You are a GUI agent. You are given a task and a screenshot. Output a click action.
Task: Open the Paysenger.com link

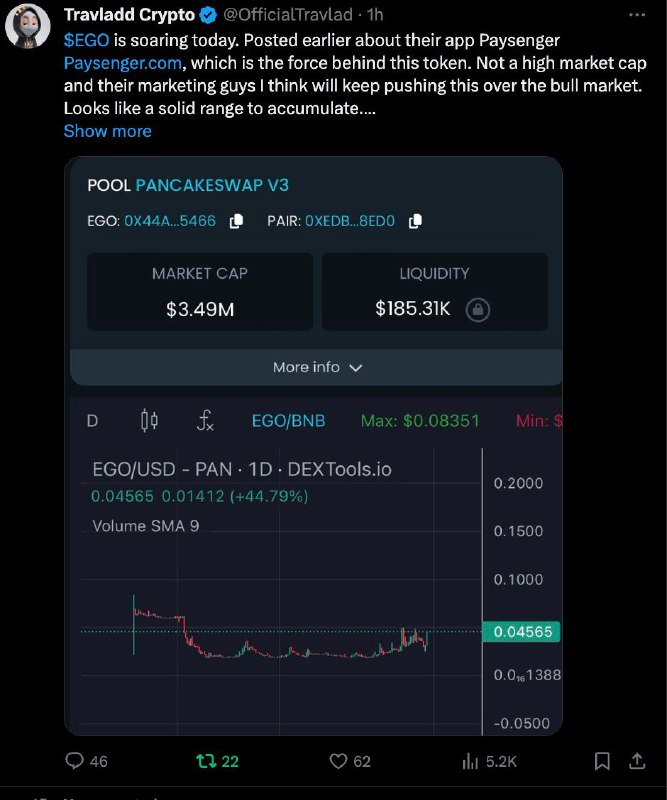click(x=122, y=63)
